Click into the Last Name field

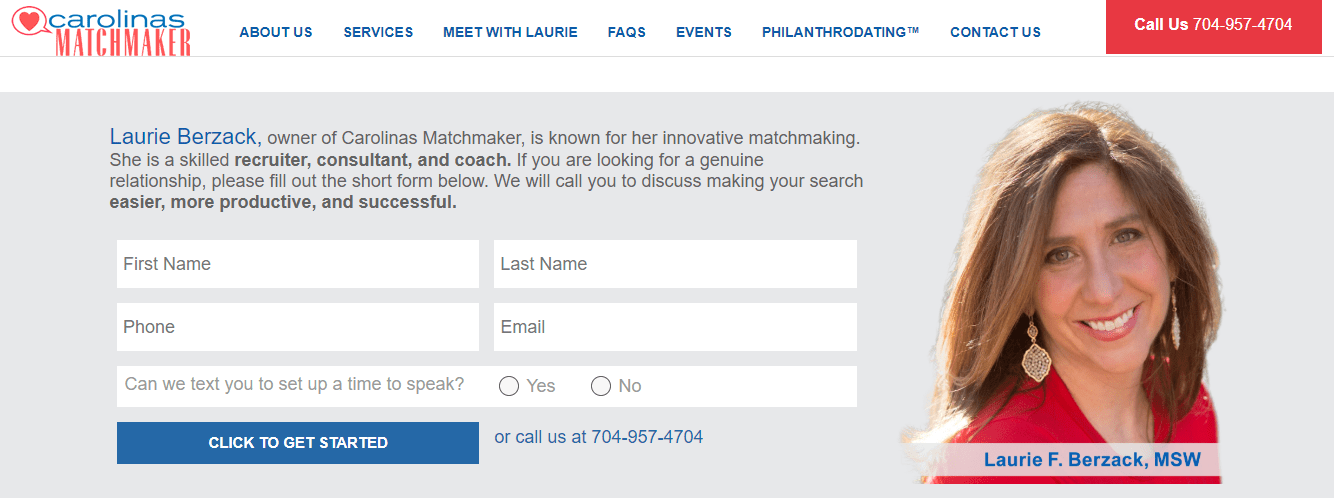click(675, 264)
